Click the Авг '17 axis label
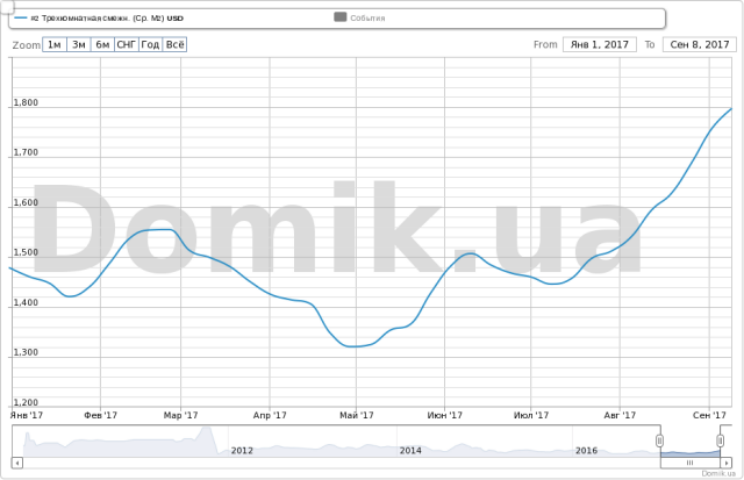This screenshot has height=480, width=744. [620, 415]
